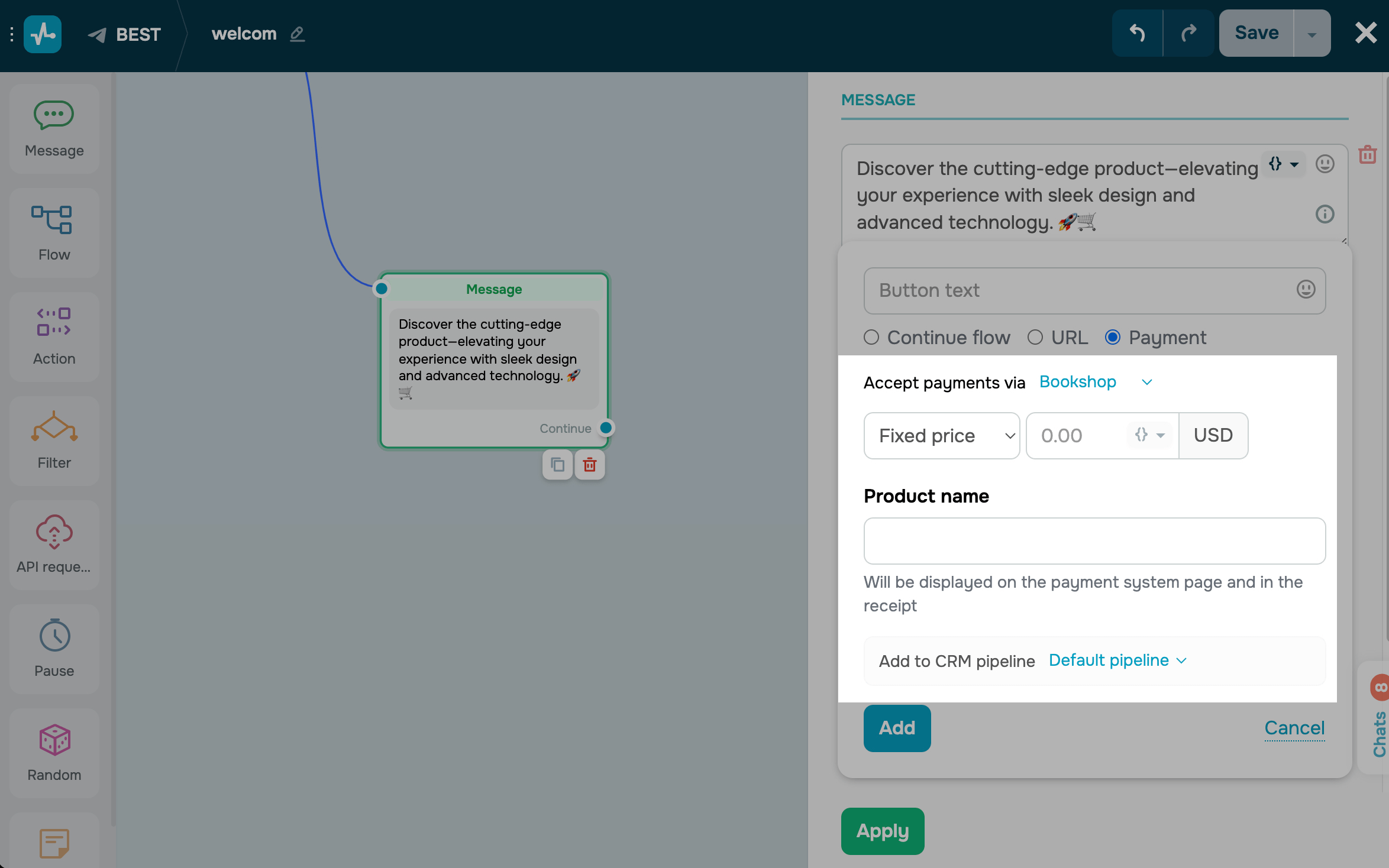Delete the Message node on canvas
Viewport: 1389px width, 868px height.
[590, 465]
